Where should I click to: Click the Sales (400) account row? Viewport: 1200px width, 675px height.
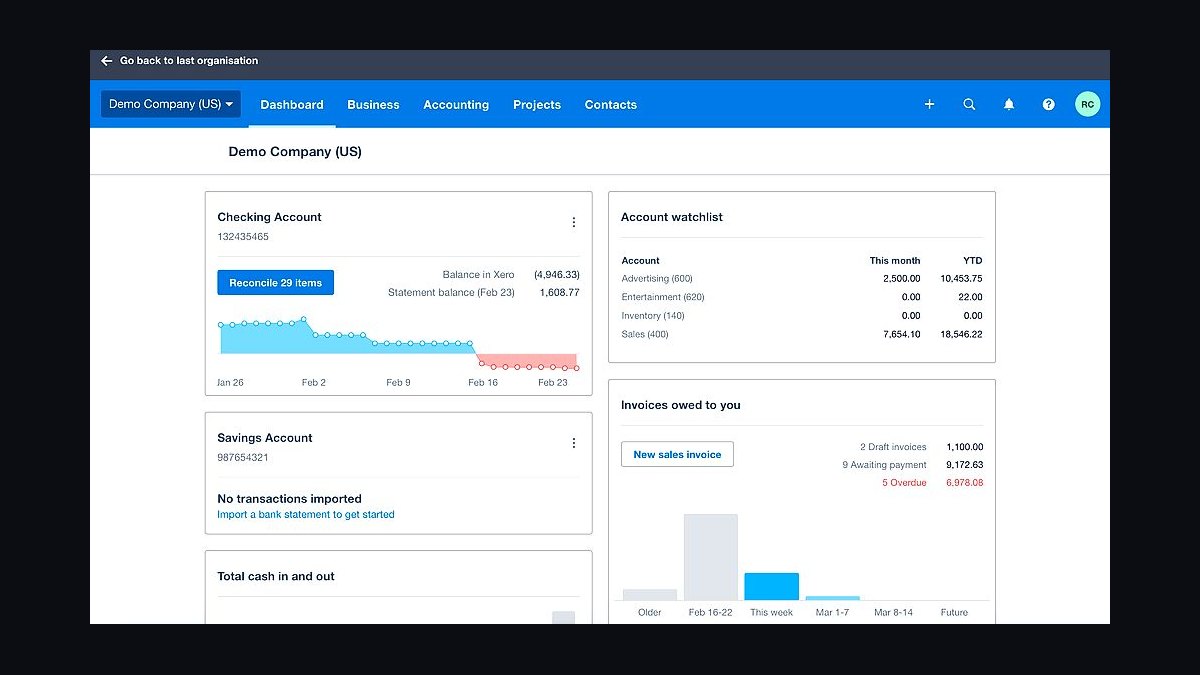(x=802, y=334)
